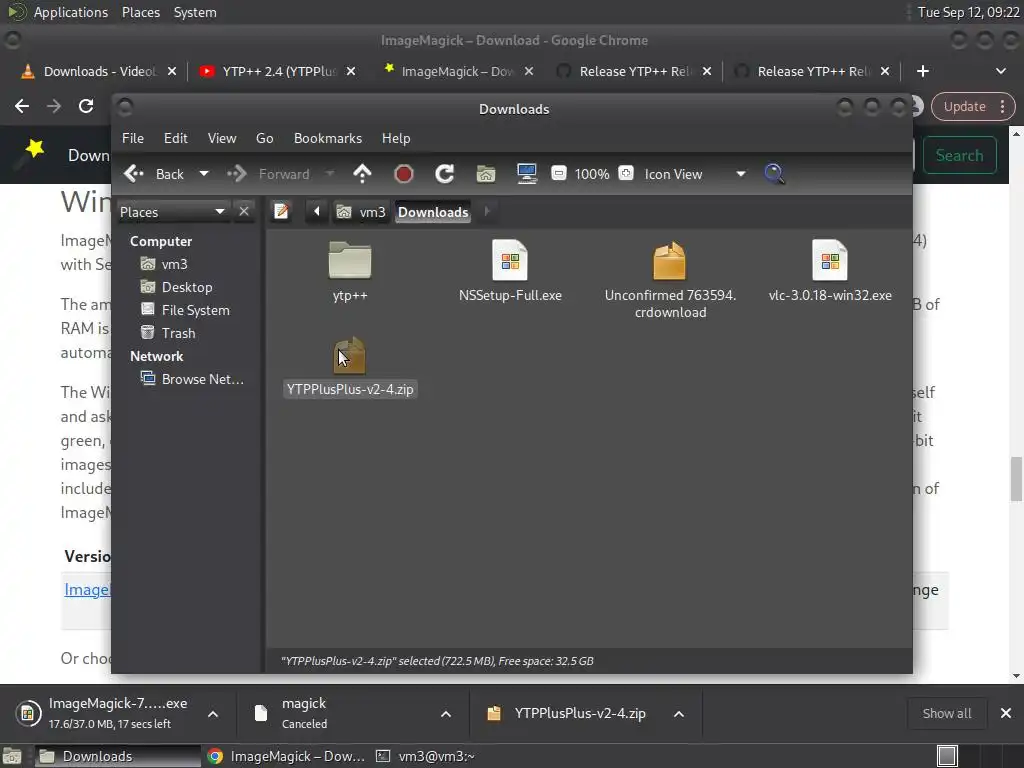Click the red Stop loading icon
The height and width of the screenshot is (768, 1024).
[404, 174]
